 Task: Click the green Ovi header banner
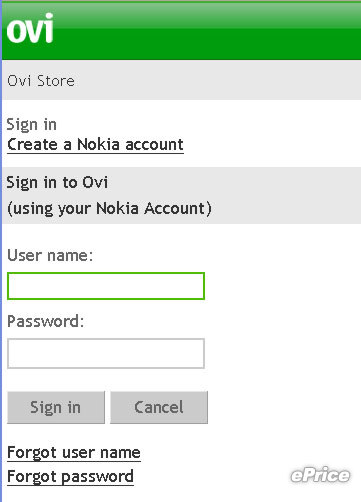[181, 31]
